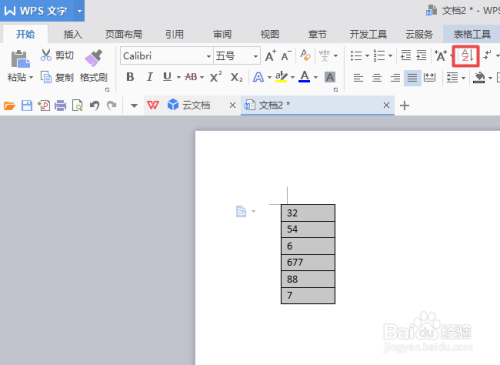Open the 表格工具 (Table Tools) tab

[472, 34]
